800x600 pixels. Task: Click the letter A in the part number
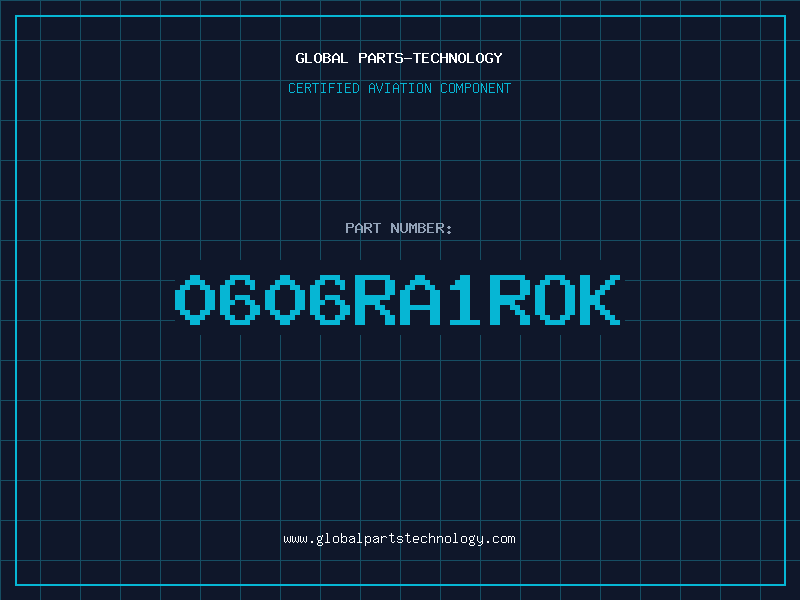[420, 300]
